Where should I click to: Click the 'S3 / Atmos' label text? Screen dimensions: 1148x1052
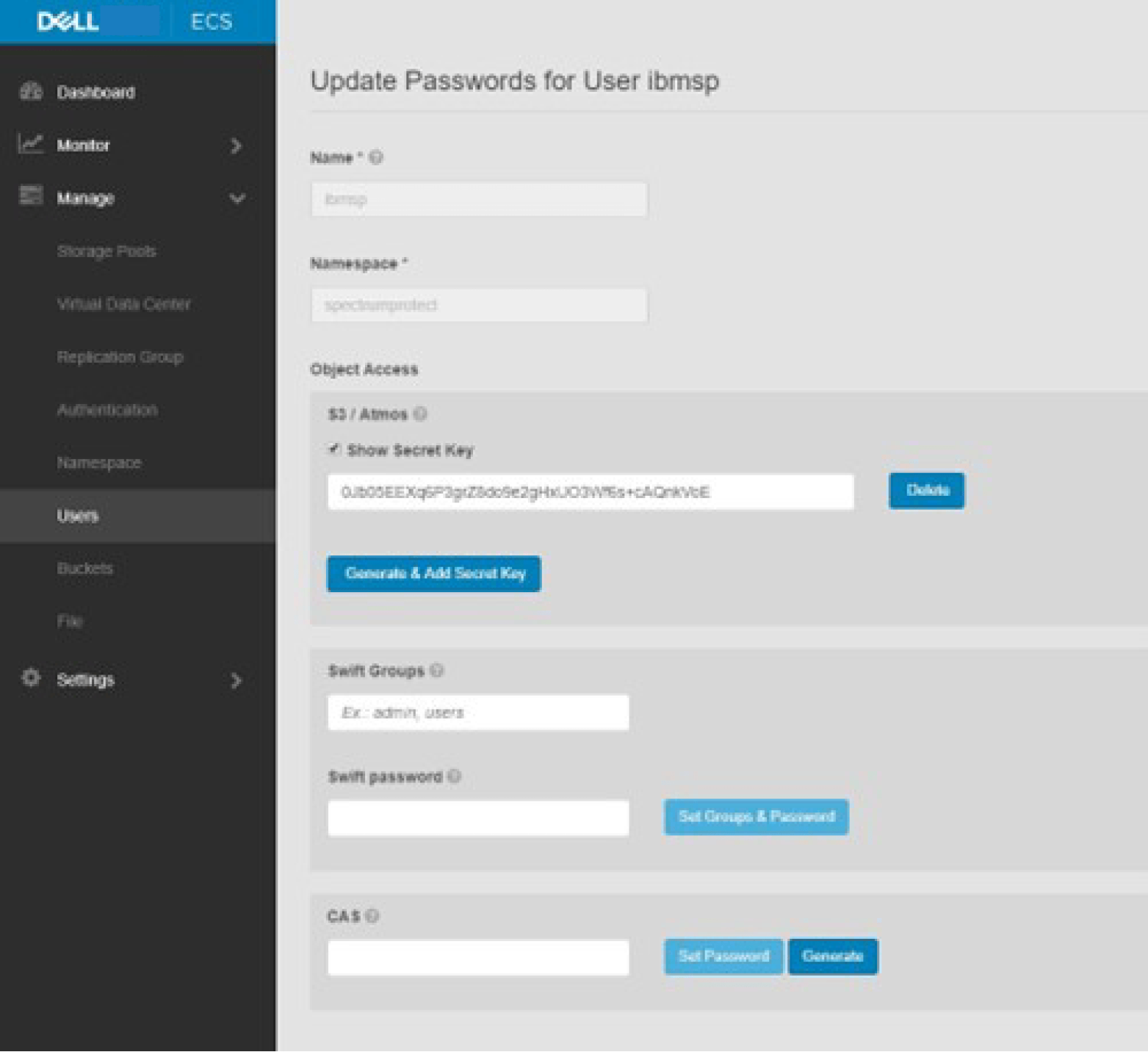point(367,414)
